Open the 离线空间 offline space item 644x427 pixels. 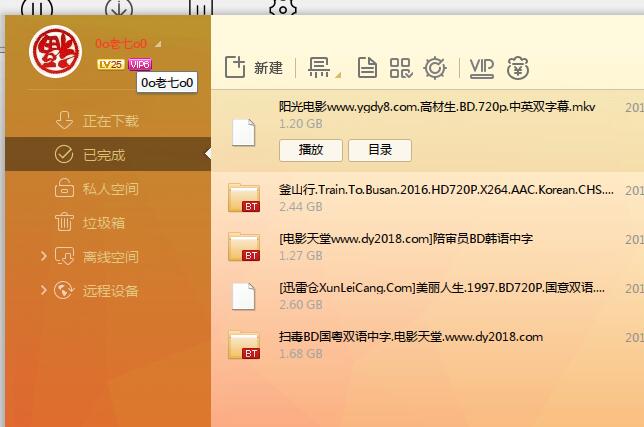(108, 257)
